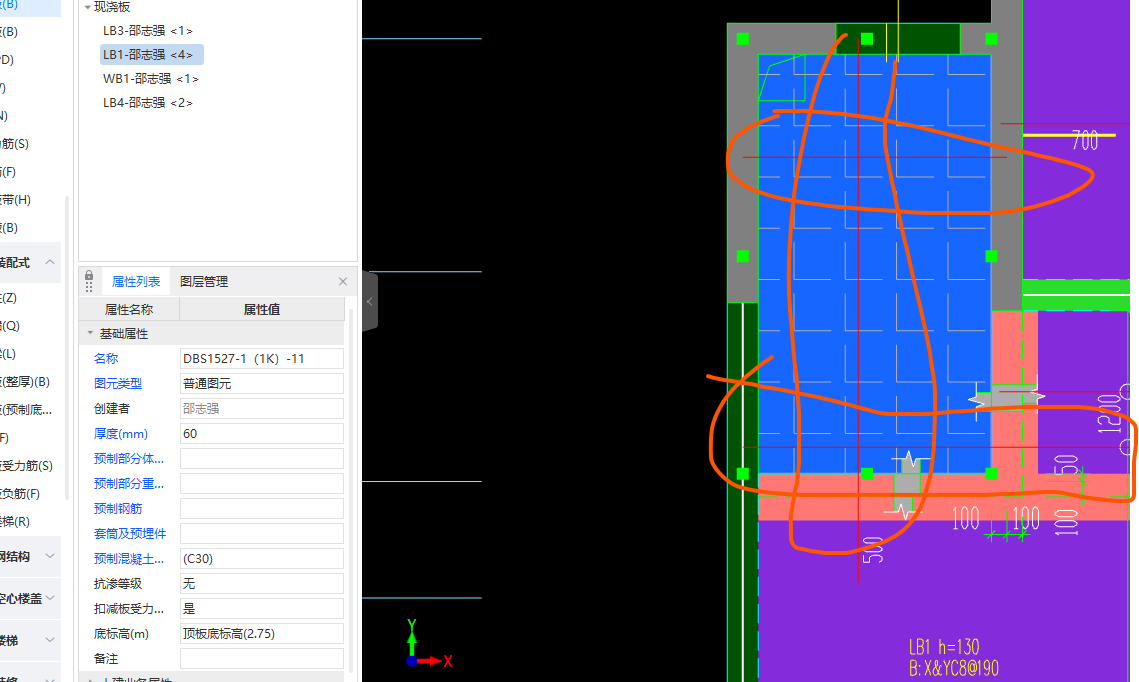
Task: Click the 厚度(mm) value 60
Action: (262, 434)
